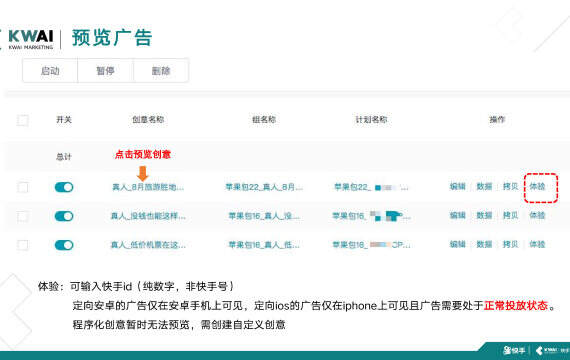Toggle the switch for 真人_没钱也能这样 creative
Viewport: 570px width, 360px height.
pyautogui.click(x=64, y=216)
